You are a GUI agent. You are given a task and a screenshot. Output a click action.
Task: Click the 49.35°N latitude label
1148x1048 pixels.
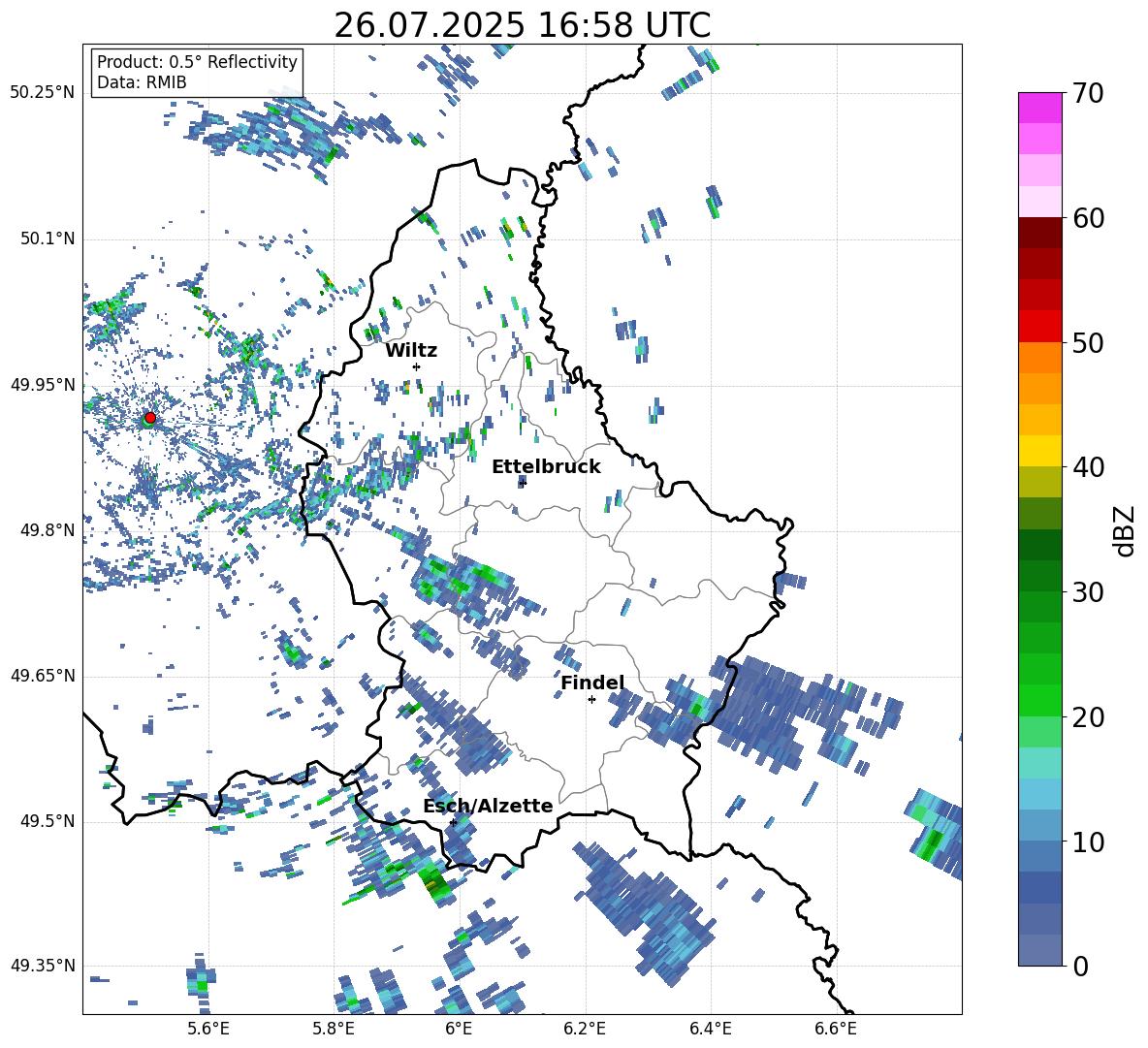[x=43, y=966]
